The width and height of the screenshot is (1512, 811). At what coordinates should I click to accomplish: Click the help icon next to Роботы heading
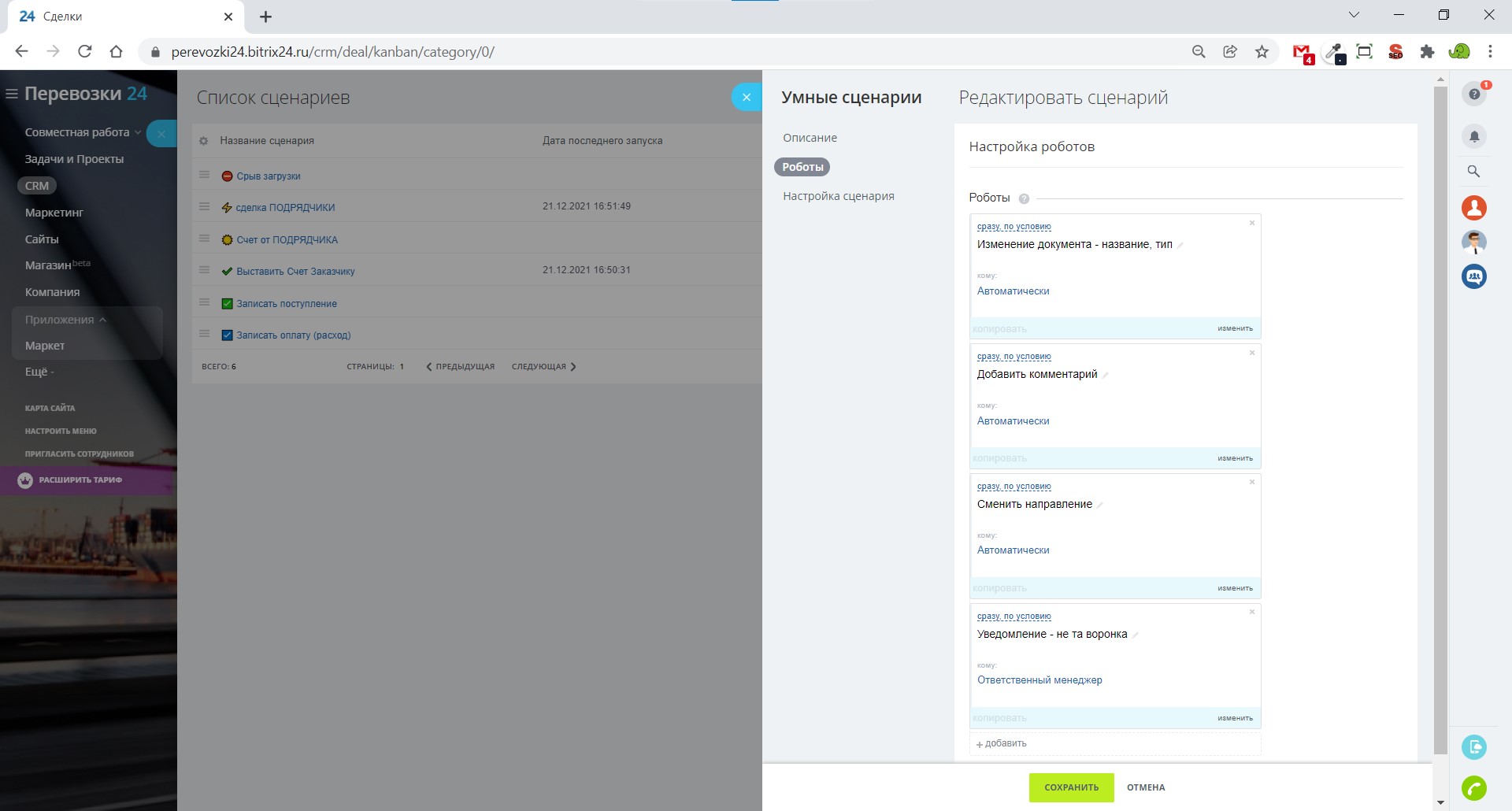(x=1024, y=198)
